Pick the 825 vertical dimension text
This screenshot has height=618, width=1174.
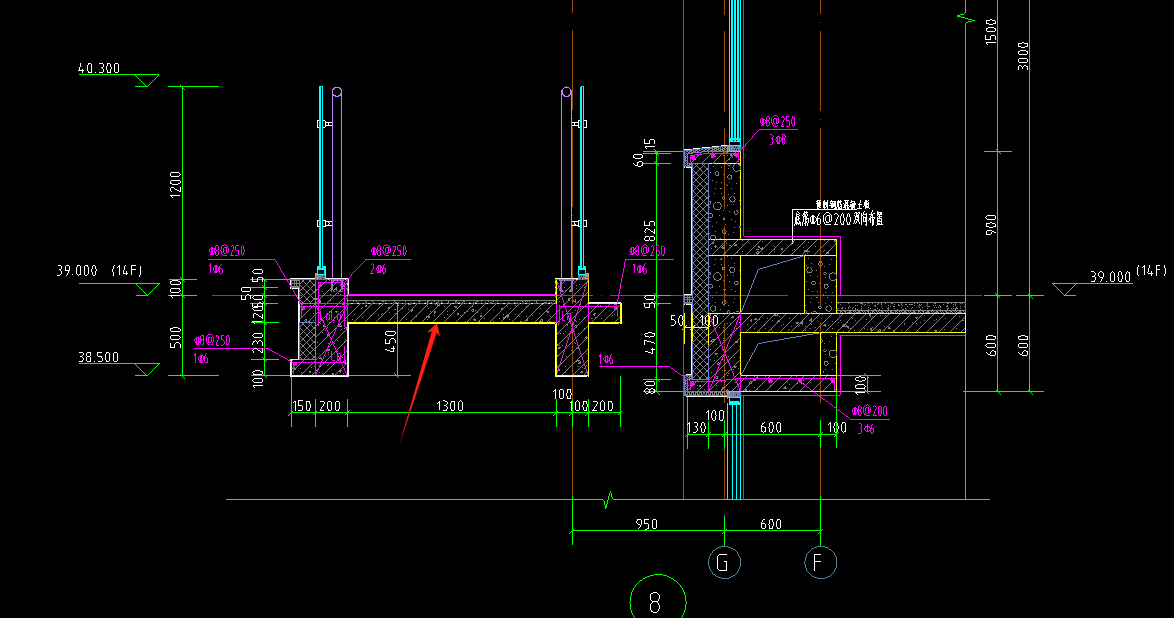(x=650, y=231)
